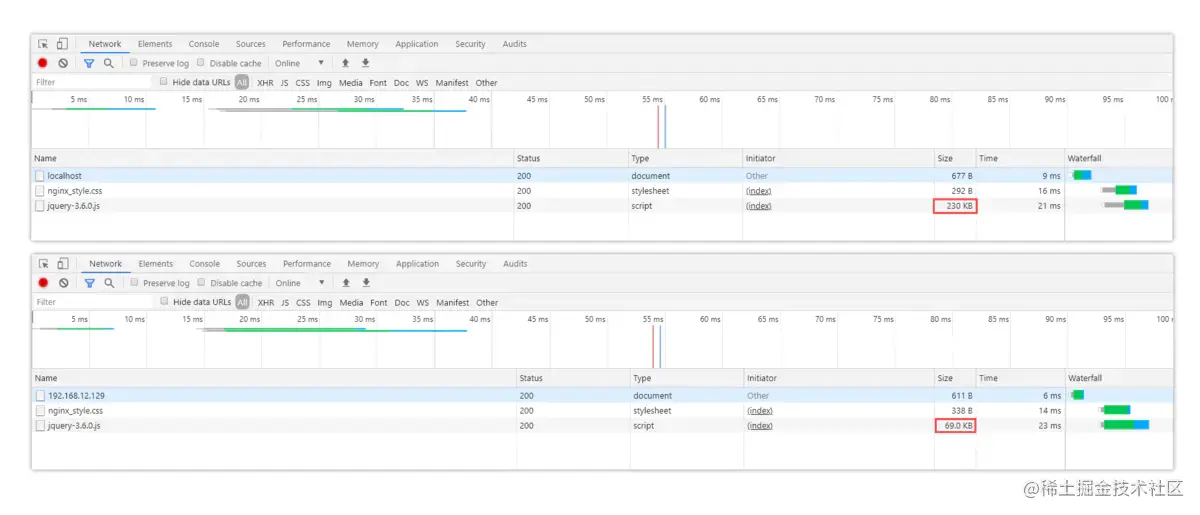Viewport: 1200px width, 515px height.
Task: Select jquery-3.6.0.js row in lower panel
Action: tap(602, 426)
